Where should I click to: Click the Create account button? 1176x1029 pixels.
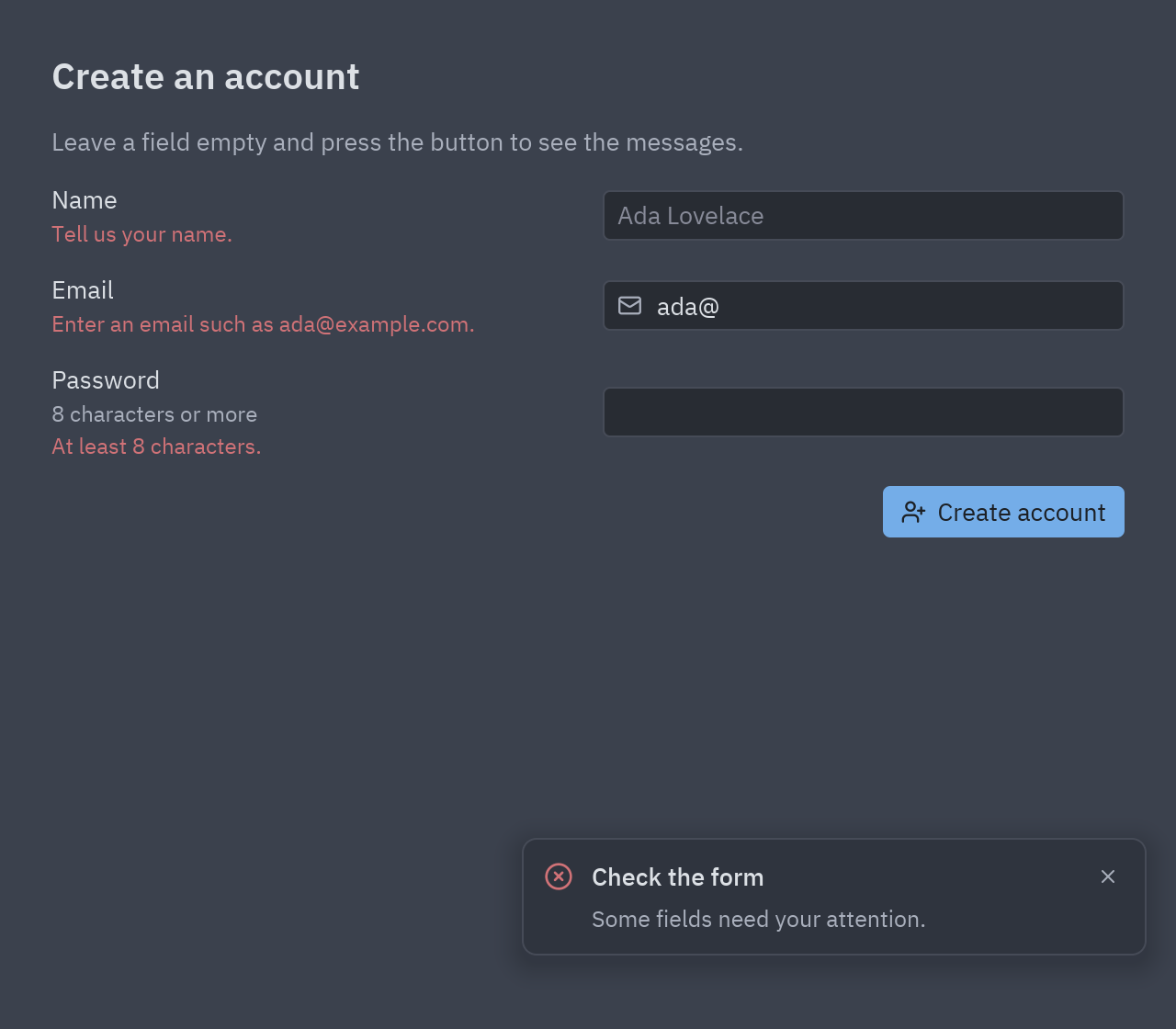click(1003, 512)
